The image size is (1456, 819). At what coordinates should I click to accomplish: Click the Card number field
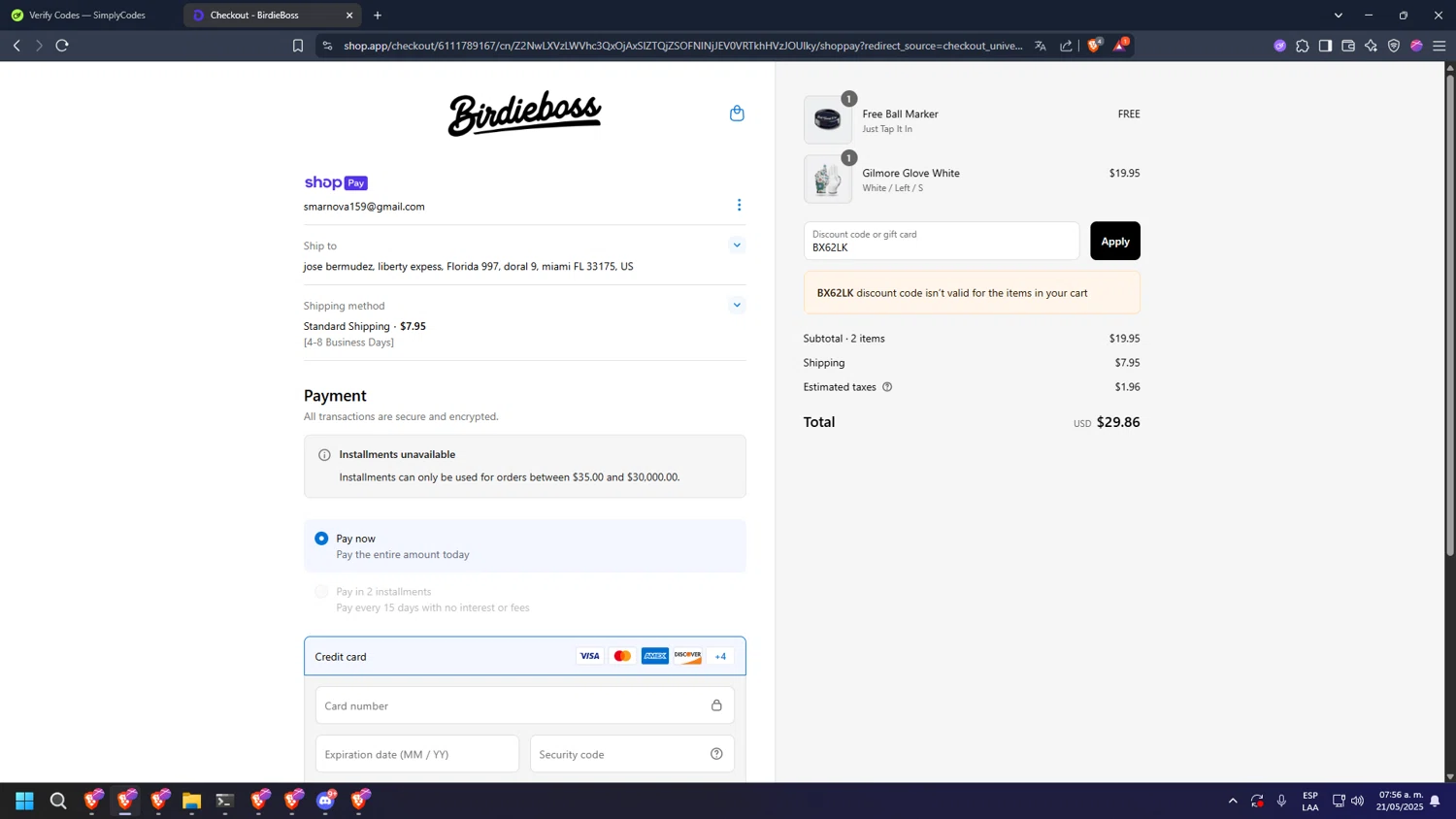pyautogui.click(x=524, y=705)
